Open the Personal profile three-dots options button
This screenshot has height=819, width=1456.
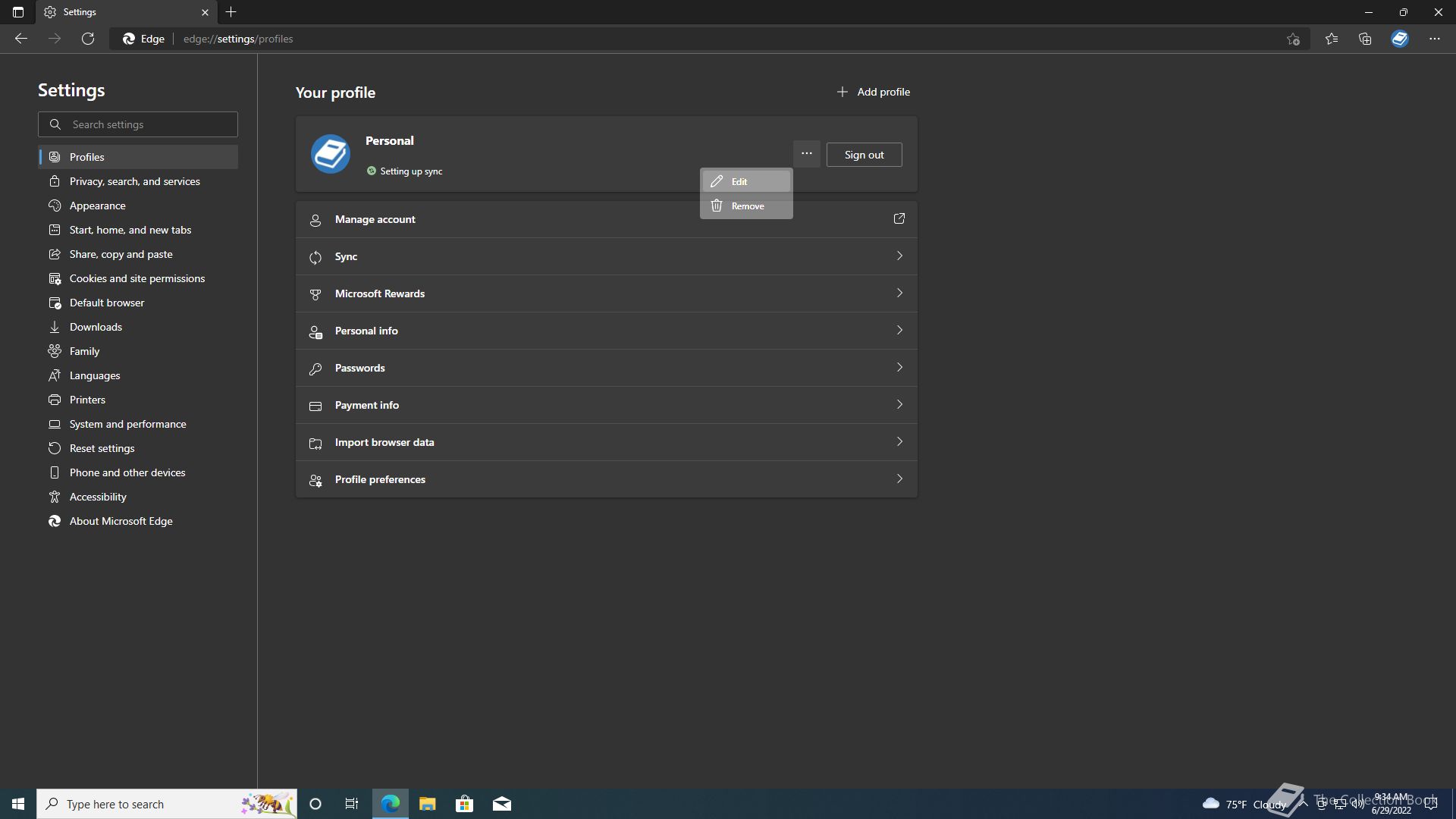807,154
